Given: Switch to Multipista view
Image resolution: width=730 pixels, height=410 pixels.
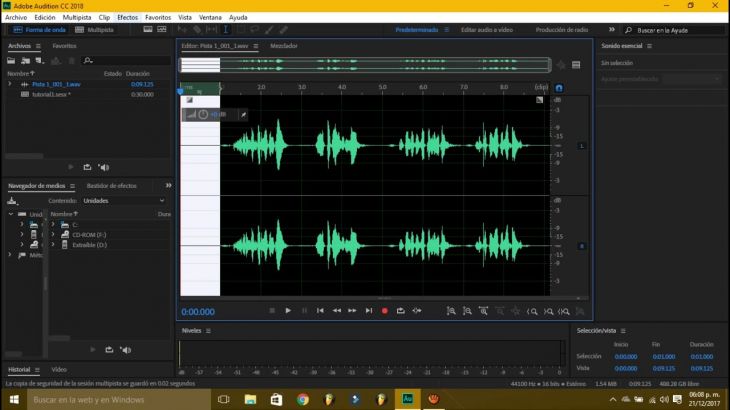Looking at the screenshot, I should coord(95,30).
